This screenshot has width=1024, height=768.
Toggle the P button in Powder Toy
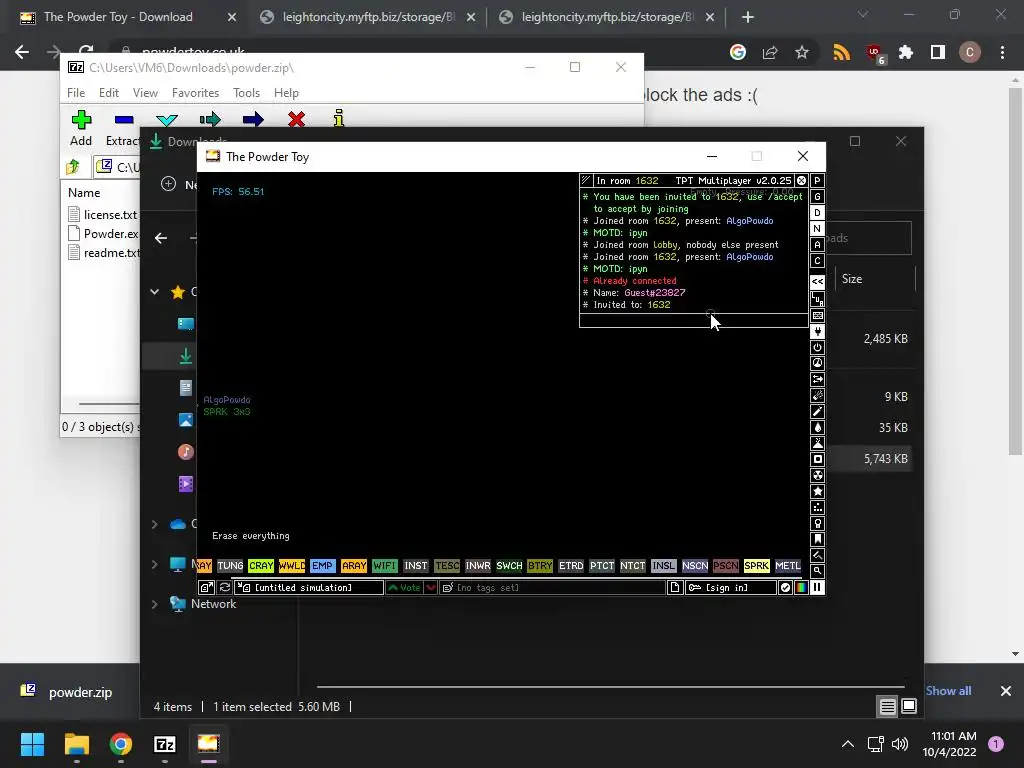coord(817,181)
